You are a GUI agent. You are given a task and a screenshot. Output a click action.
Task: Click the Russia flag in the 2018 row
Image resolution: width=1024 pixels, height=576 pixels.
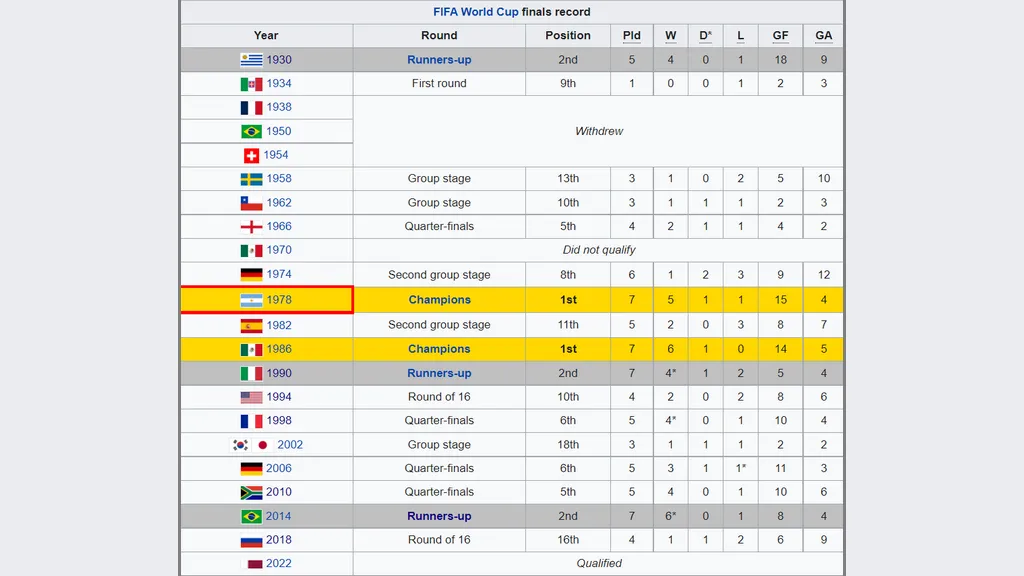pos(251,541)
